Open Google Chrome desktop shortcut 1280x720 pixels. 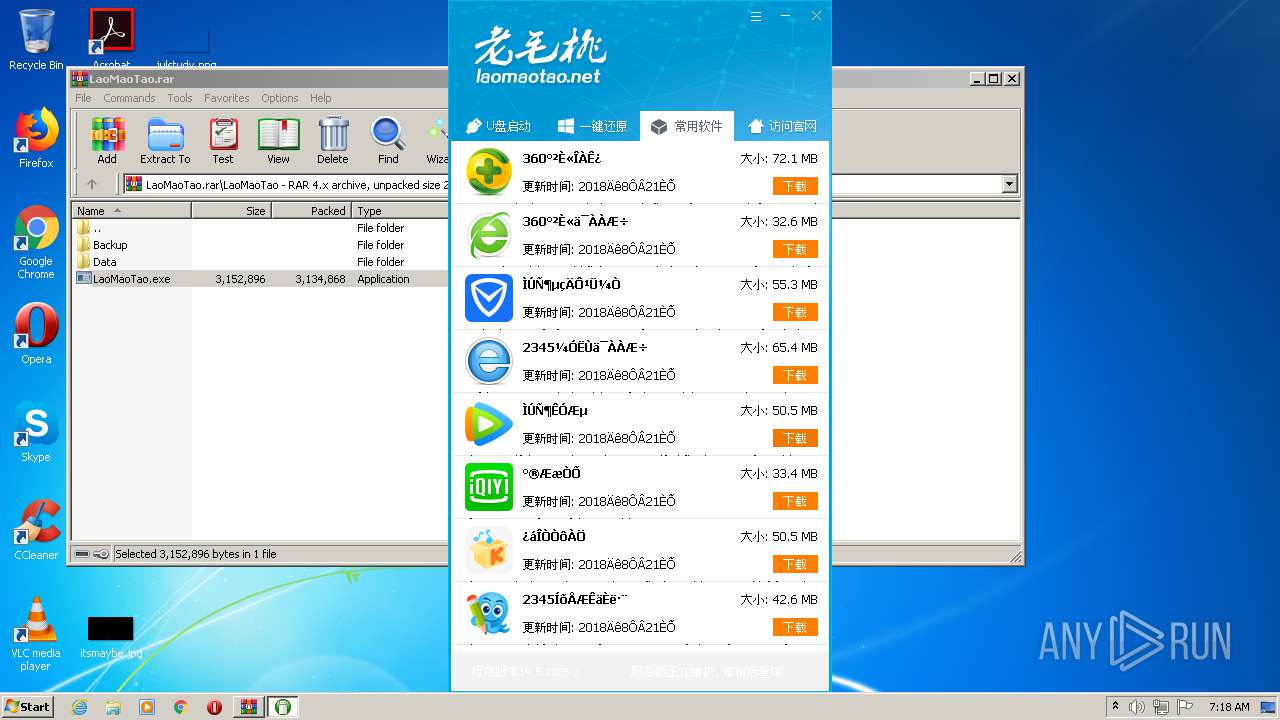(36, 242)
